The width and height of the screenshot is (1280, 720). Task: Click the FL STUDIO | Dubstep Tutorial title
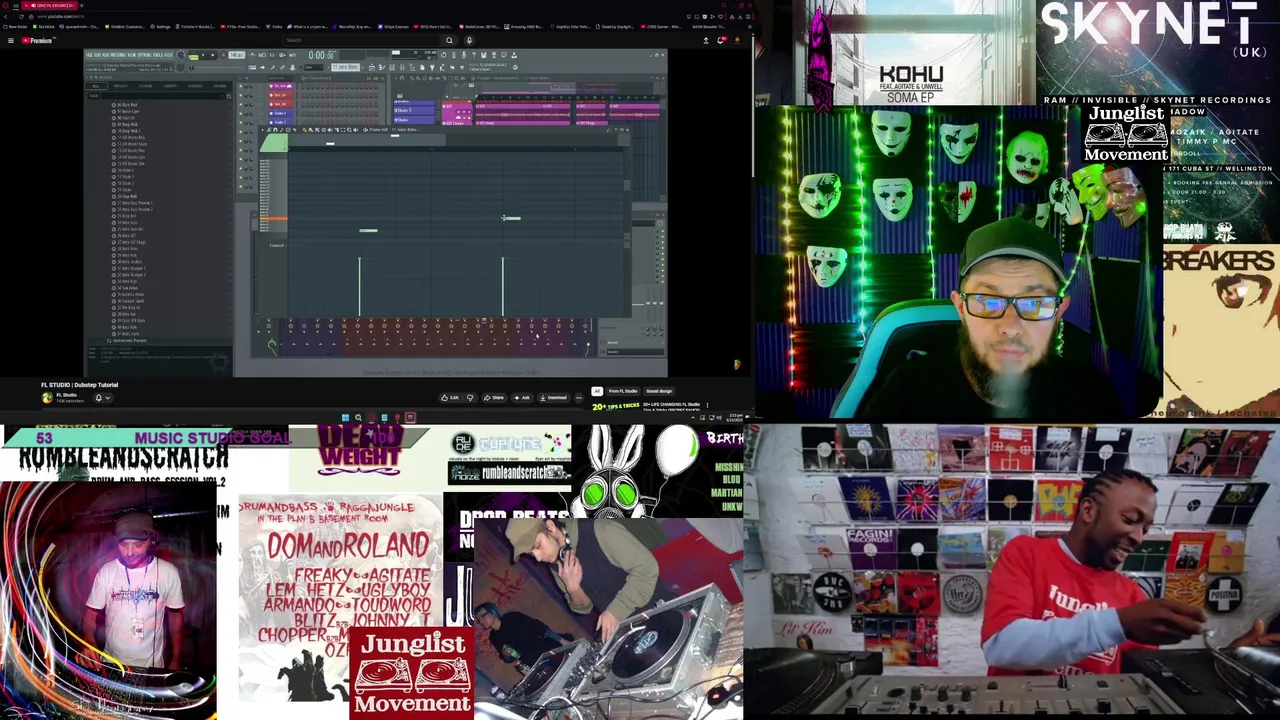[79, 385]
